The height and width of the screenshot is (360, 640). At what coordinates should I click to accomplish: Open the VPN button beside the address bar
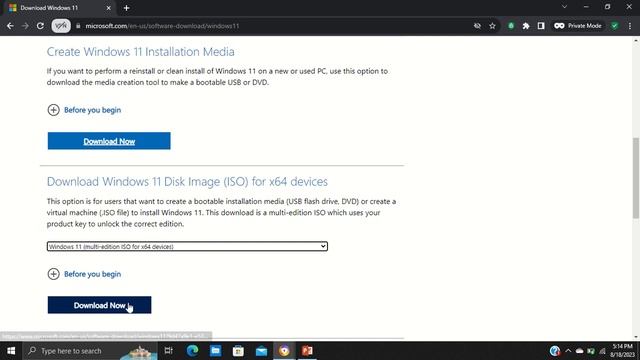click(x=61, y=26)
